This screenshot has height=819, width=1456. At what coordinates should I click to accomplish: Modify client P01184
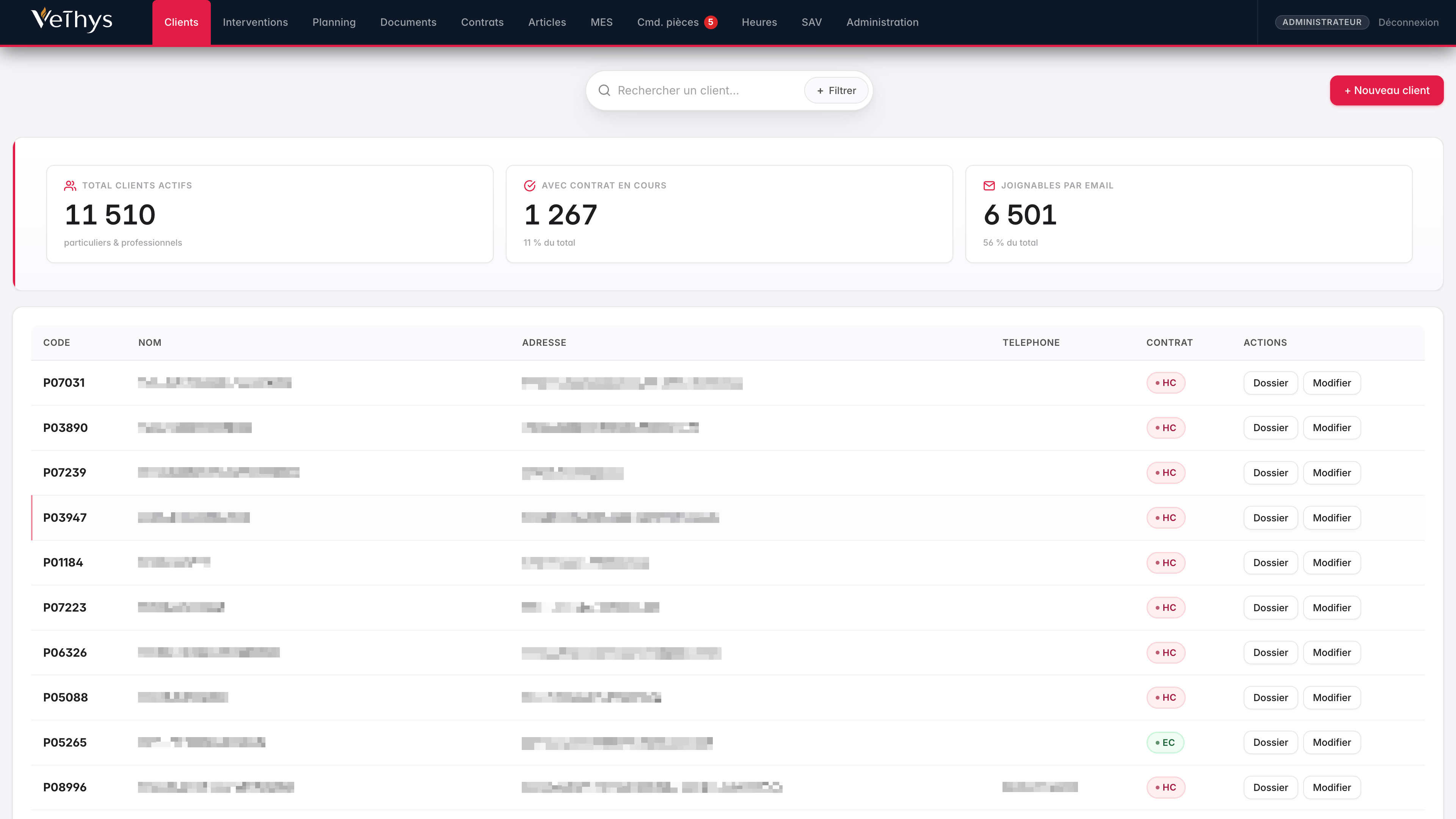click(x=1332, y=562)
